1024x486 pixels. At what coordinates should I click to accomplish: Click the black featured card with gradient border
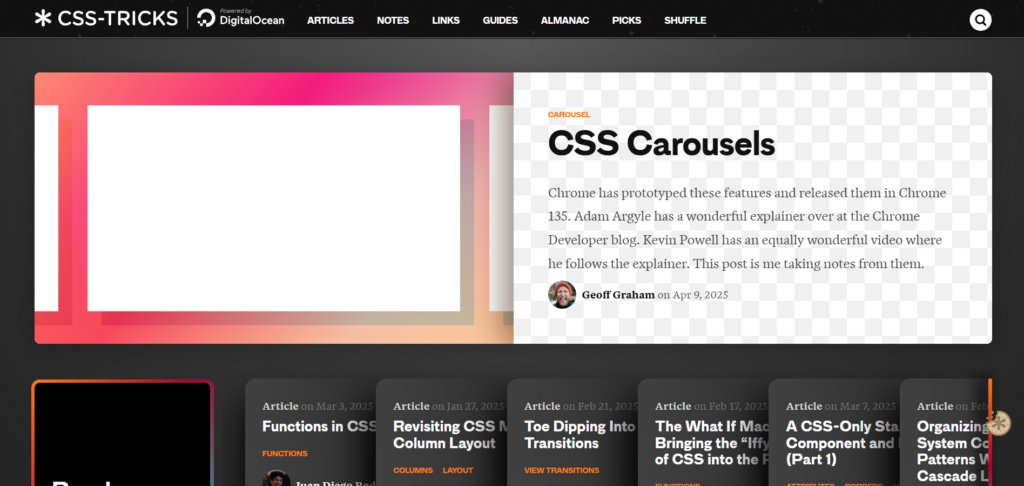point(123,432)
